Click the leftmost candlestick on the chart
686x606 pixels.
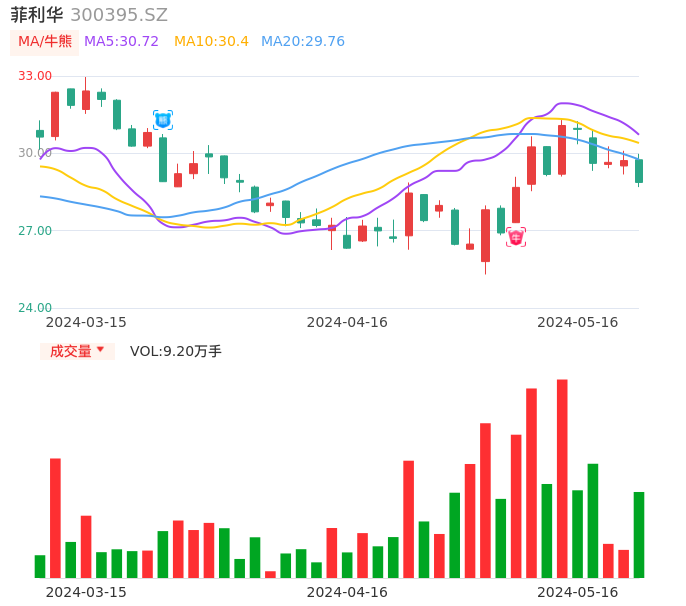click(40, 133)
